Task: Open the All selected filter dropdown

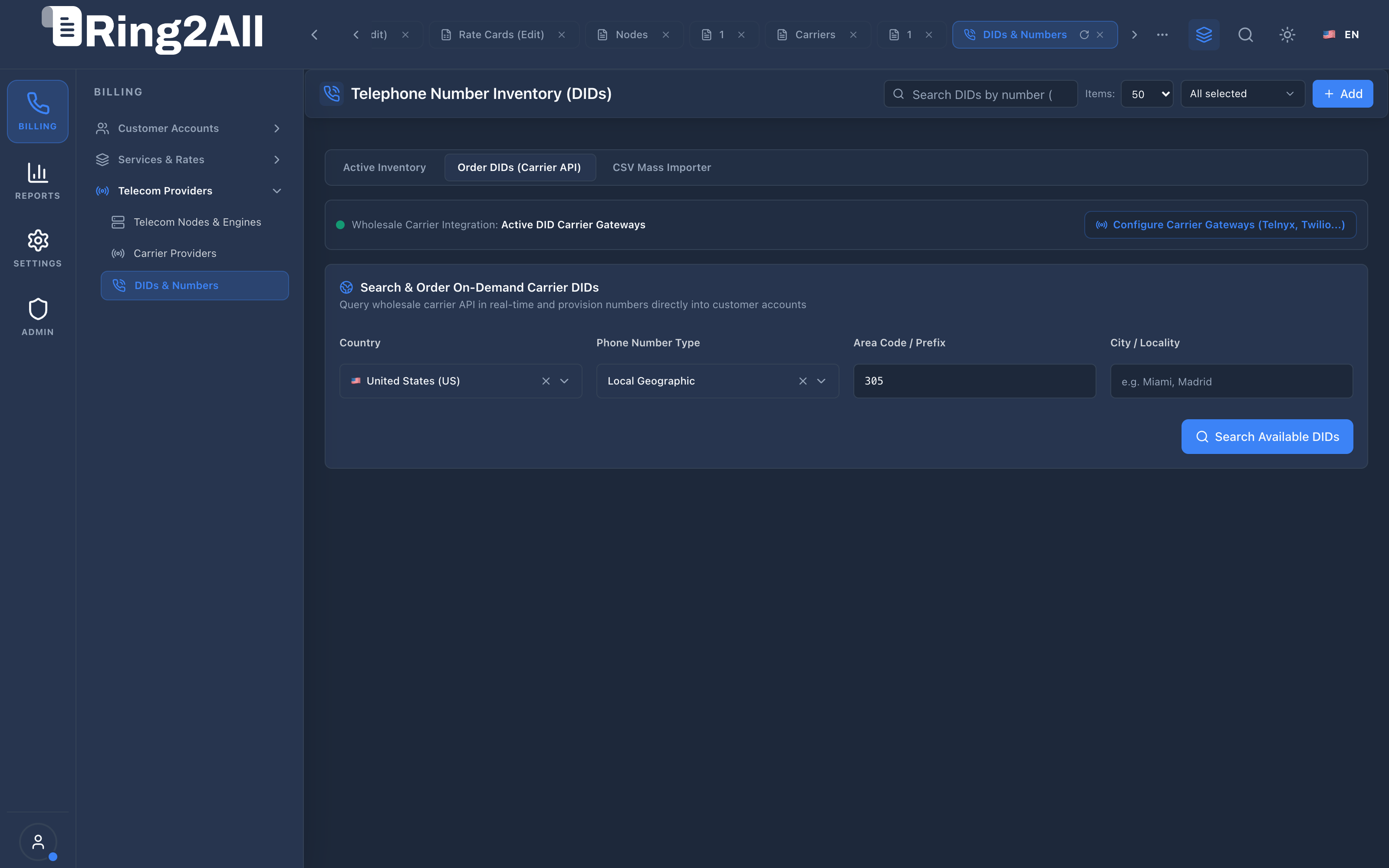Action: point(1243,94)
